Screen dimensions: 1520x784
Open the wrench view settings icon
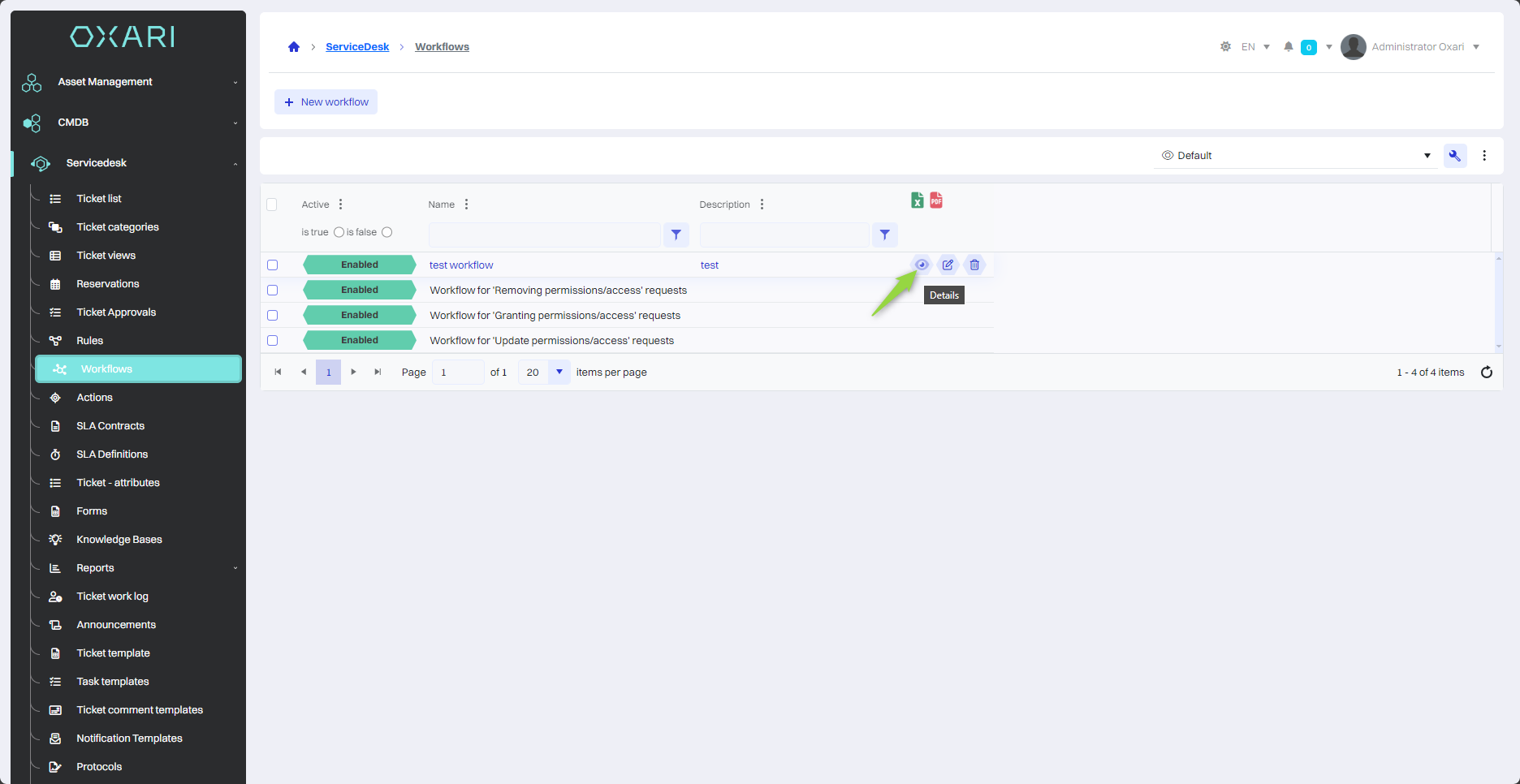tap(1454, 156)
